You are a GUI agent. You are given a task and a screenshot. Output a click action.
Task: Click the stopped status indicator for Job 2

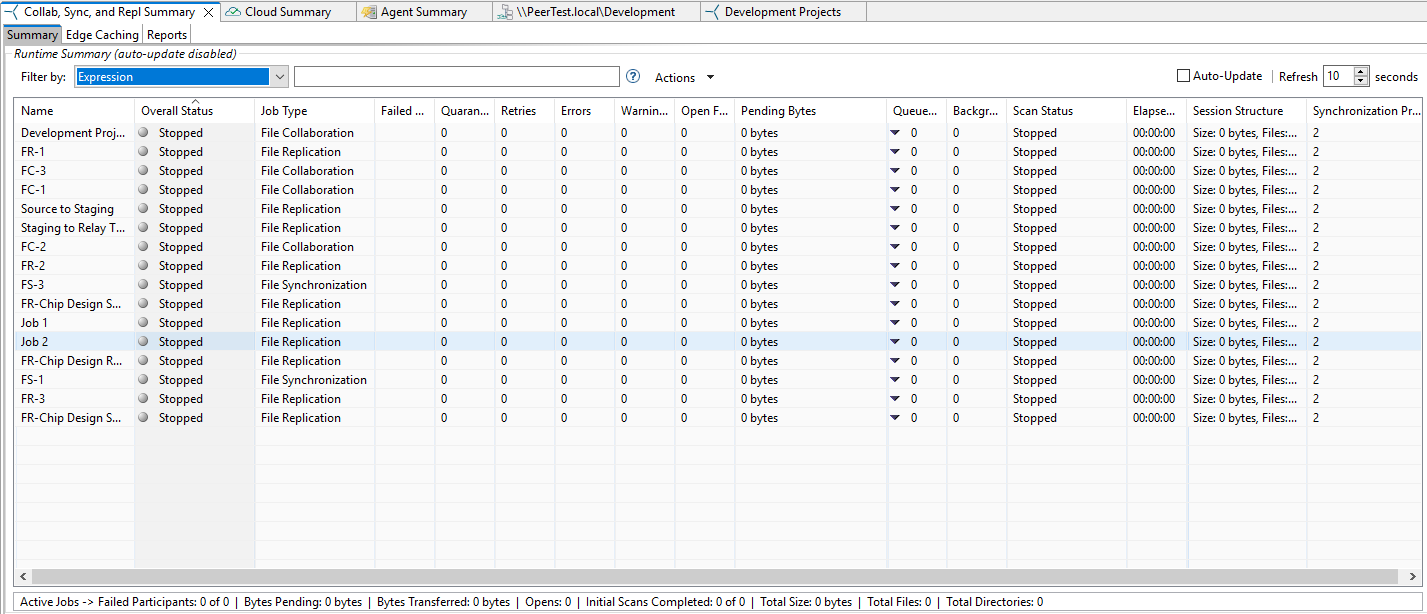pos(145,342)
